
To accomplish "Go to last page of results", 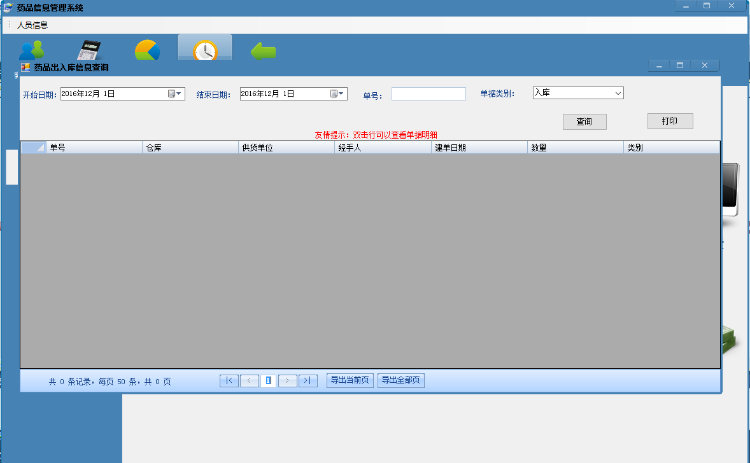I will [308, 380].
